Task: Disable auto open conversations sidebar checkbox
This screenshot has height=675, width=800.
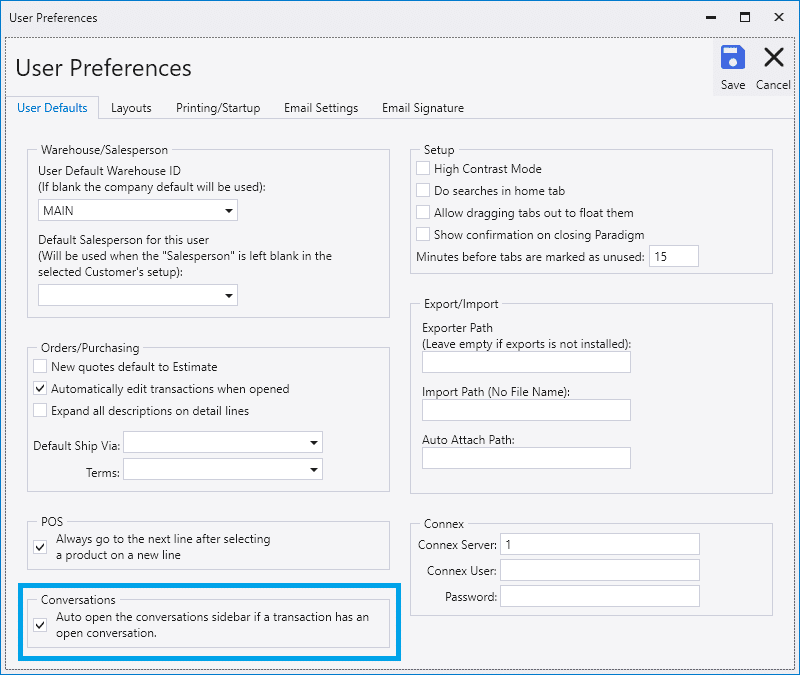Action: 41,625
